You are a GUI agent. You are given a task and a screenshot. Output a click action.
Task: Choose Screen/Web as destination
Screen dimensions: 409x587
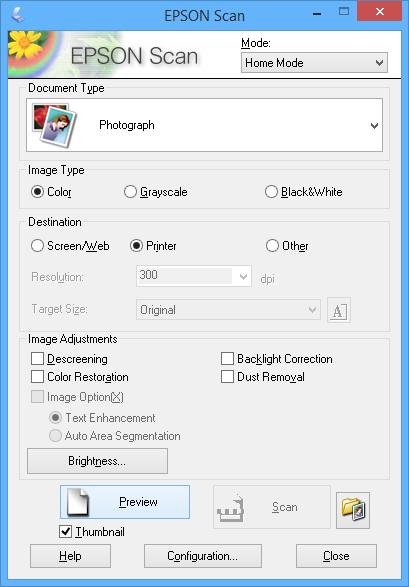(37, 246)
